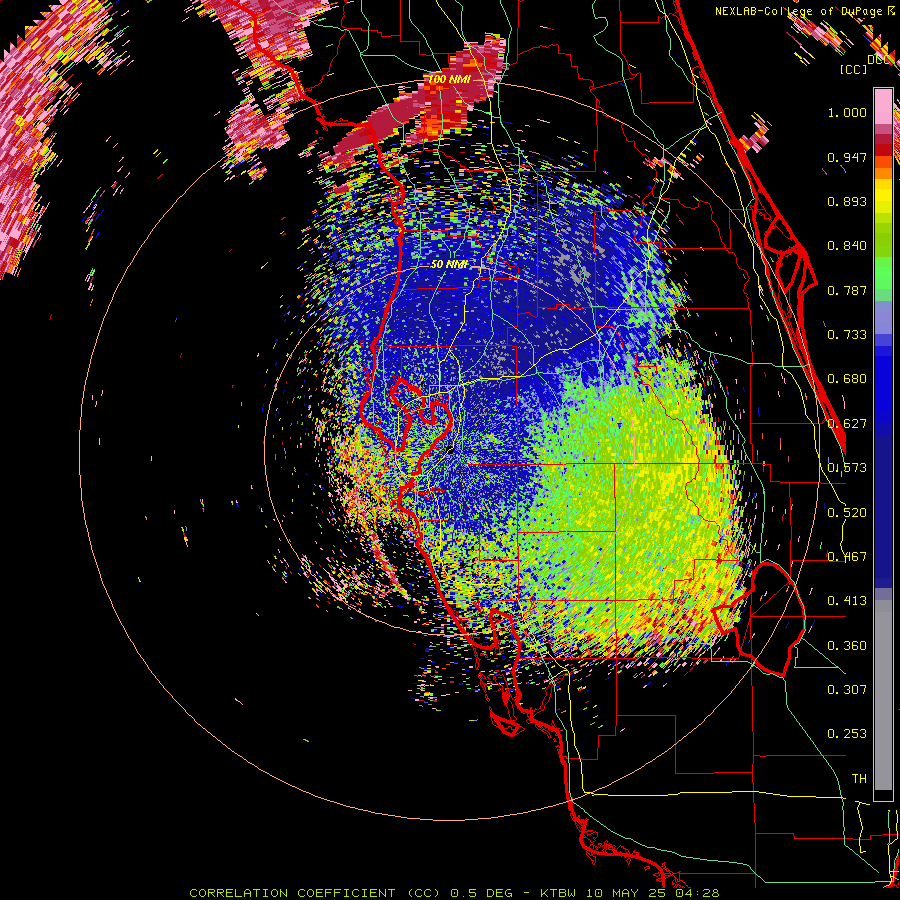This screenshot has width=900, height=900.
Task: Click the 0.520 legend value
Action: (847, 513)
